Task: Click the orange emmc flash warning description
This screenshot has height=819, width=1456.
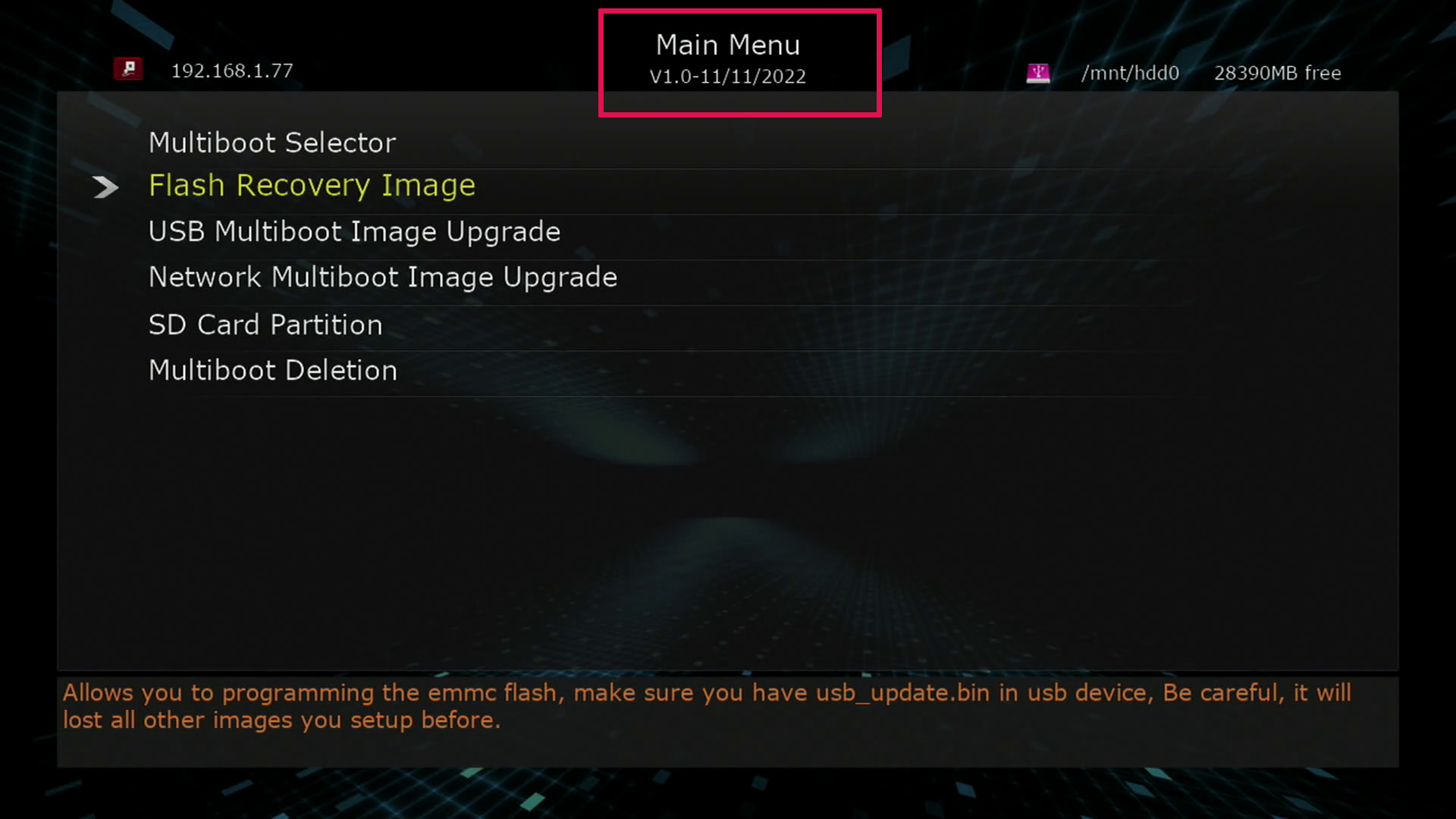Action: point(707,706)
